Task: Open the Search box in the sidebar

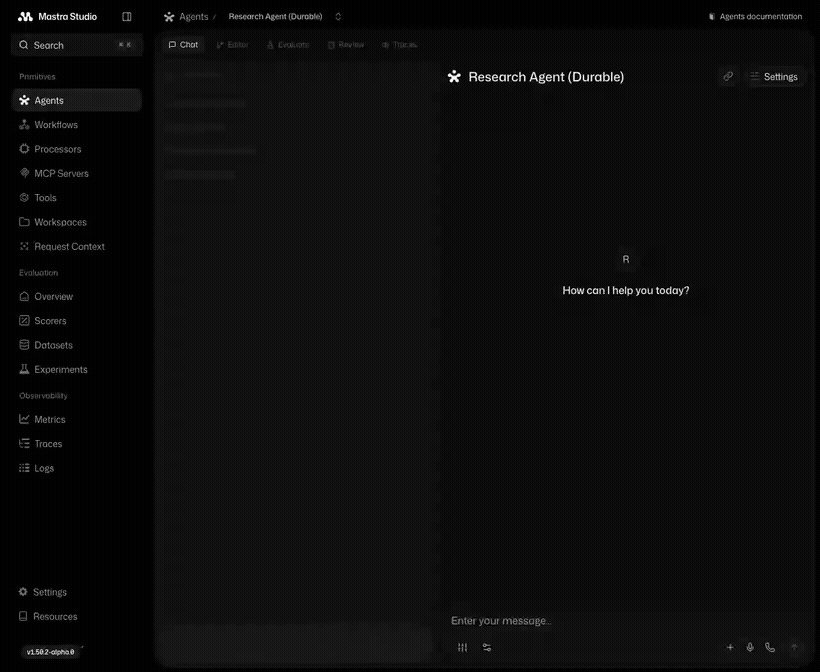Action: 77,45
